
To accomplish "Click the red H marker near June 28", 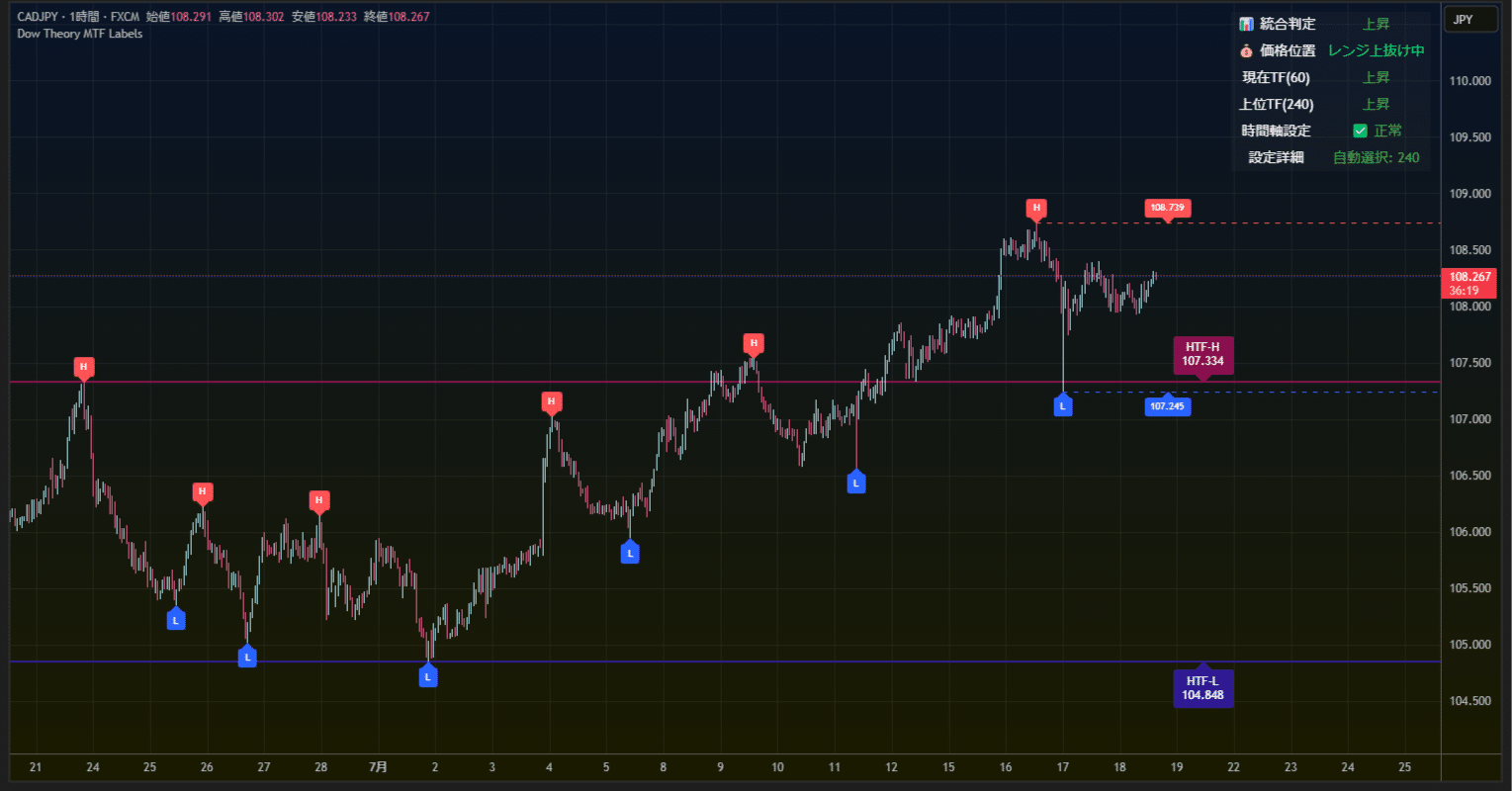I will 318,500.
